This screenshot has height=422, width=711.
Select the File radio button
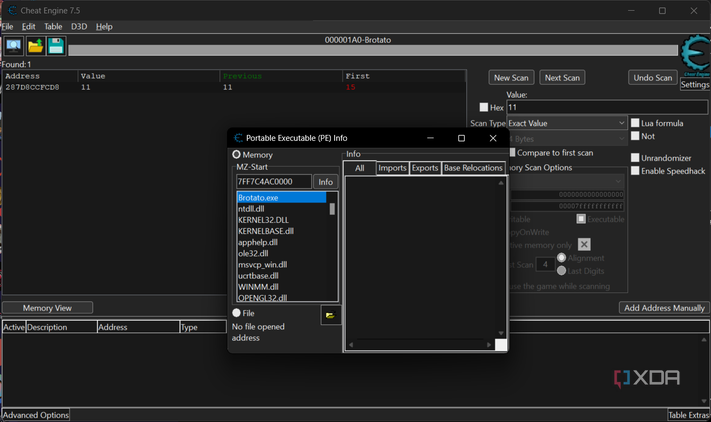(236, 313)
